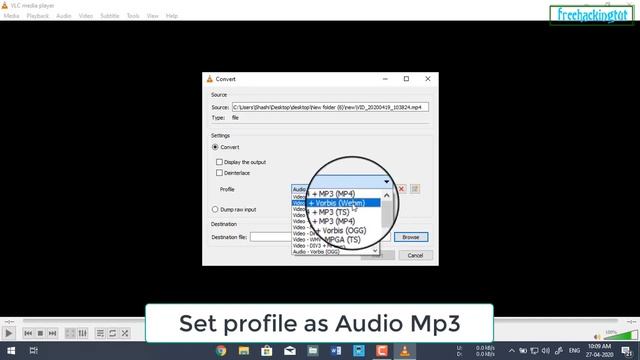
Task: Delete selected profile with red X
Action: 402,189
